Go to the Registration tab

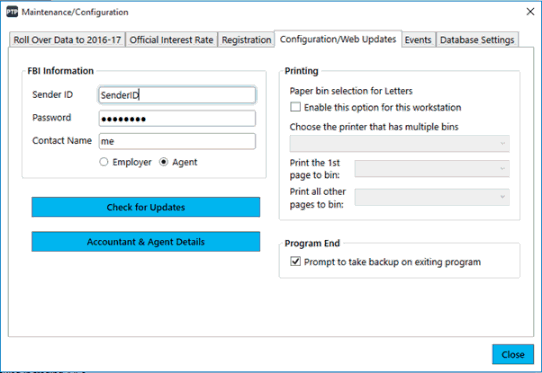coord(246,40)
